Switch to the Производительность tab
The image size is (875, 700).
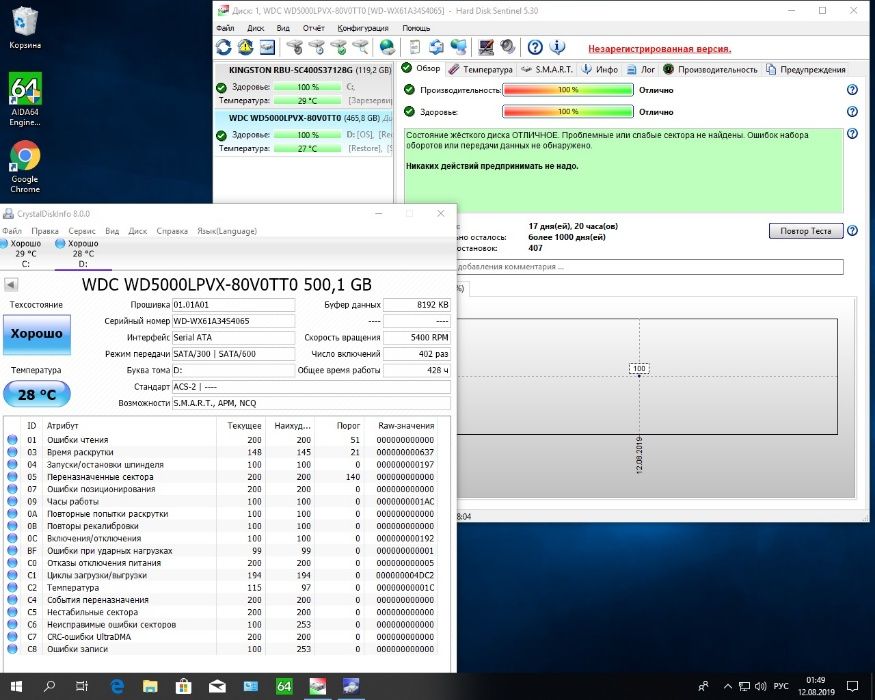point(711,69)
